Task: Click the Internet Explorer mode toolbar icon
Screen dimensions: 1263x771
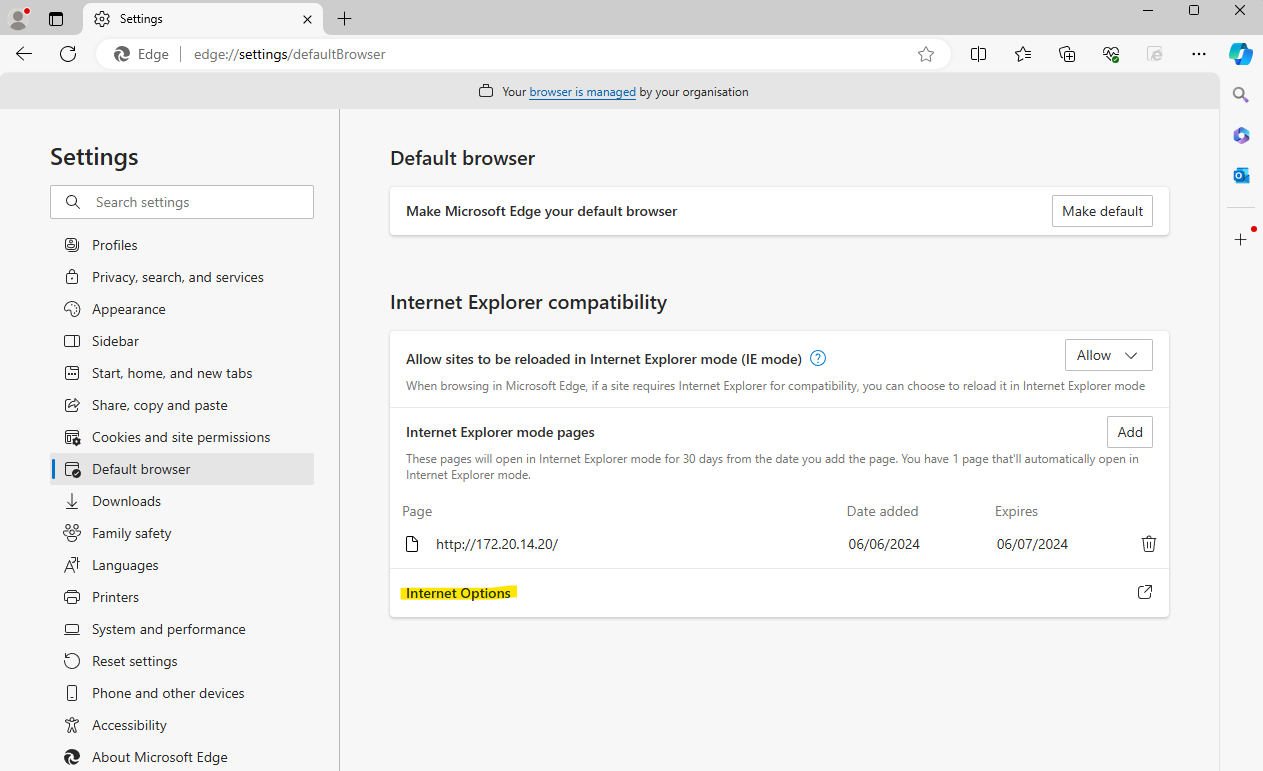Action: coord(1155,54)
